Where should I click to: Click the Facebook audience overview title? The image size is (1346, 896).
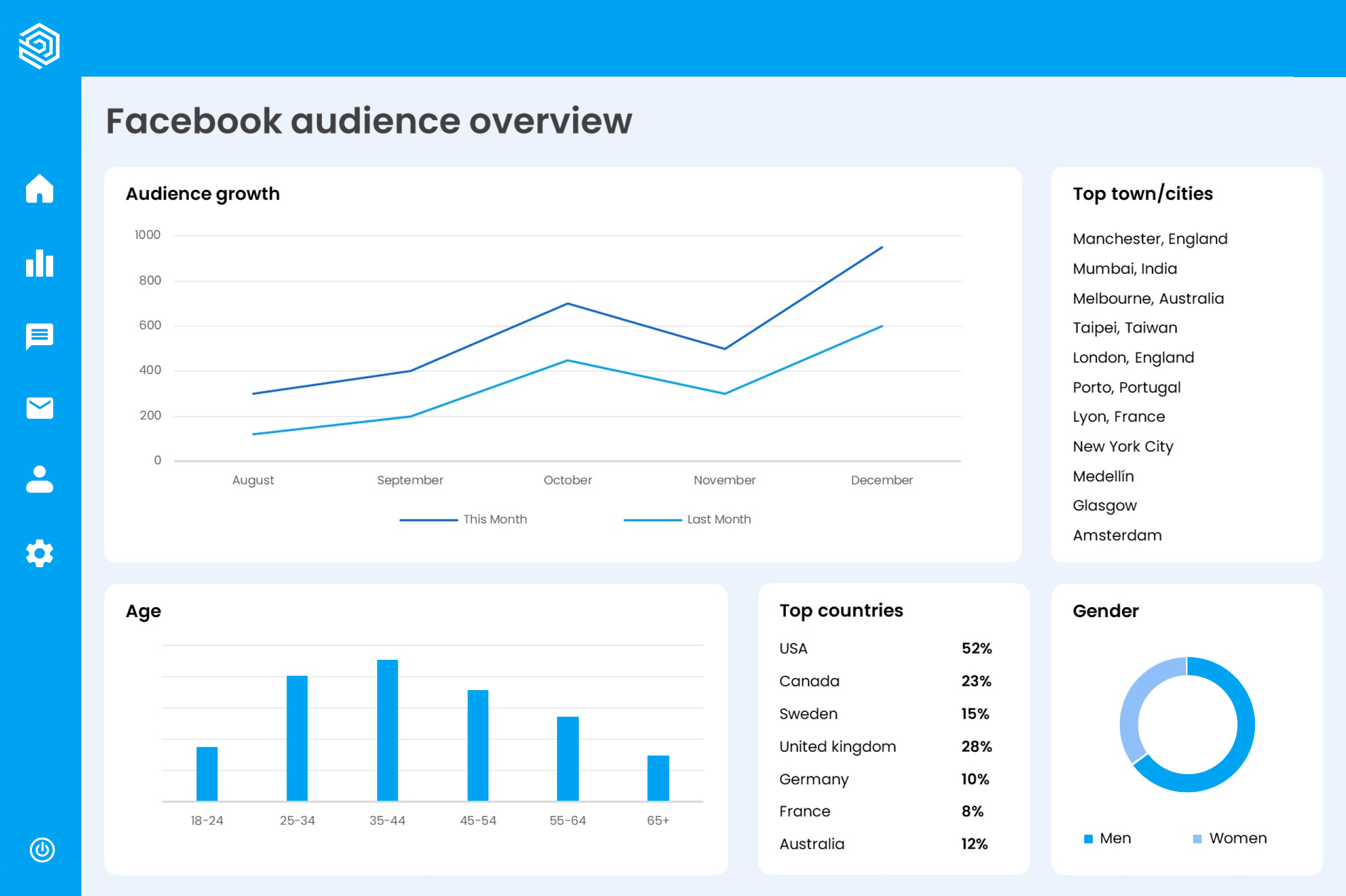(x=369, y=121)
